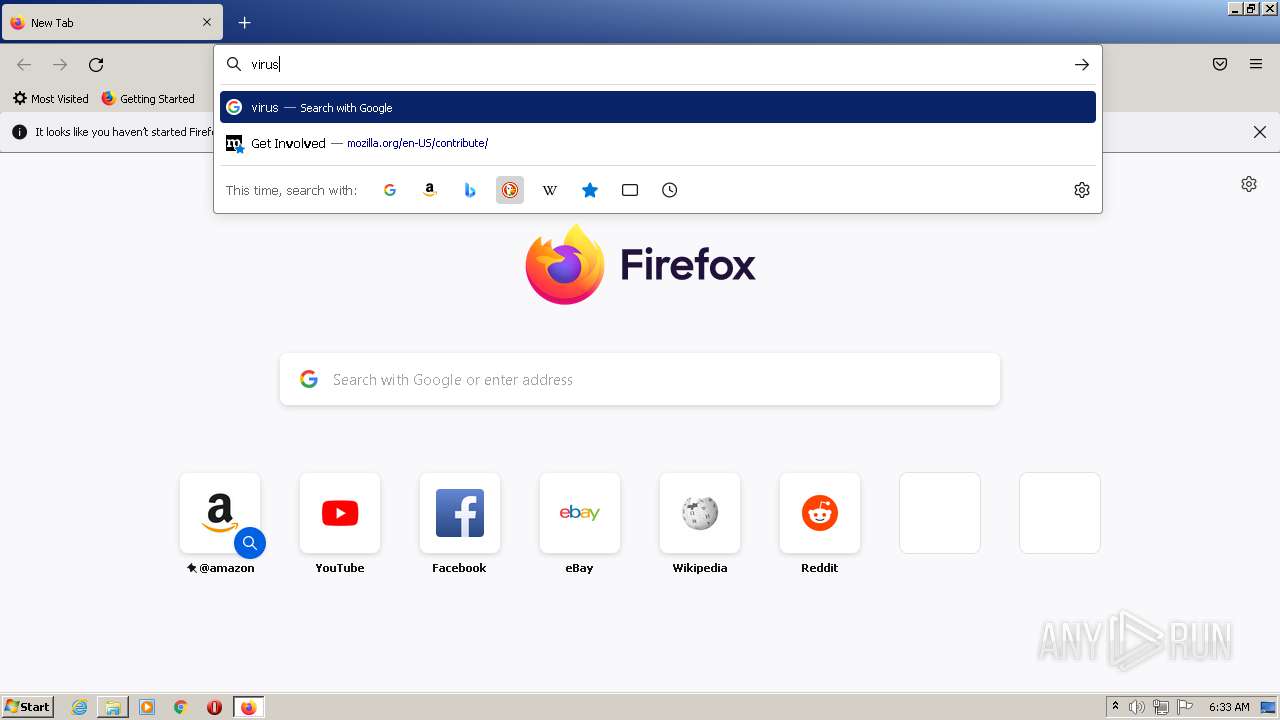Search this time with DuckDuckGo

coord(510,190)
